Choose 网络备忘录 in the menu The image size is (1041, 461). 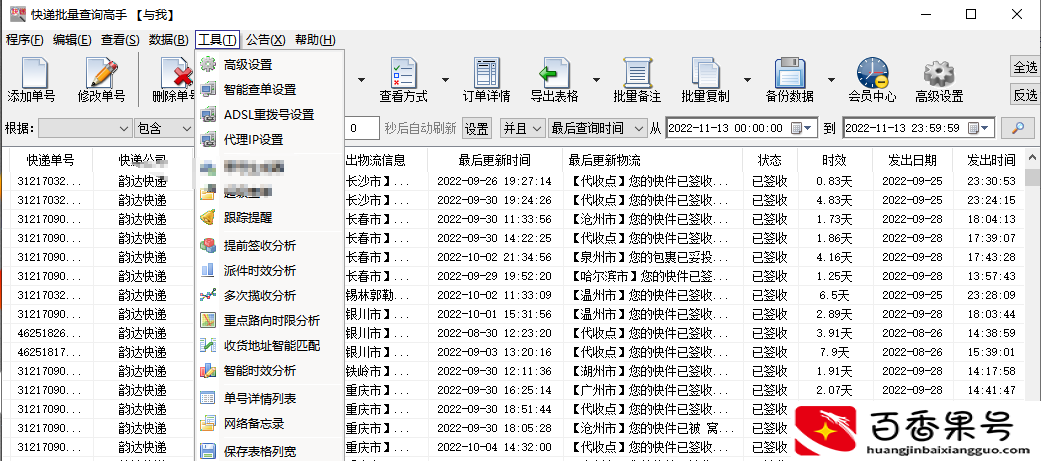pyautogui.click(x=270, y=423)
